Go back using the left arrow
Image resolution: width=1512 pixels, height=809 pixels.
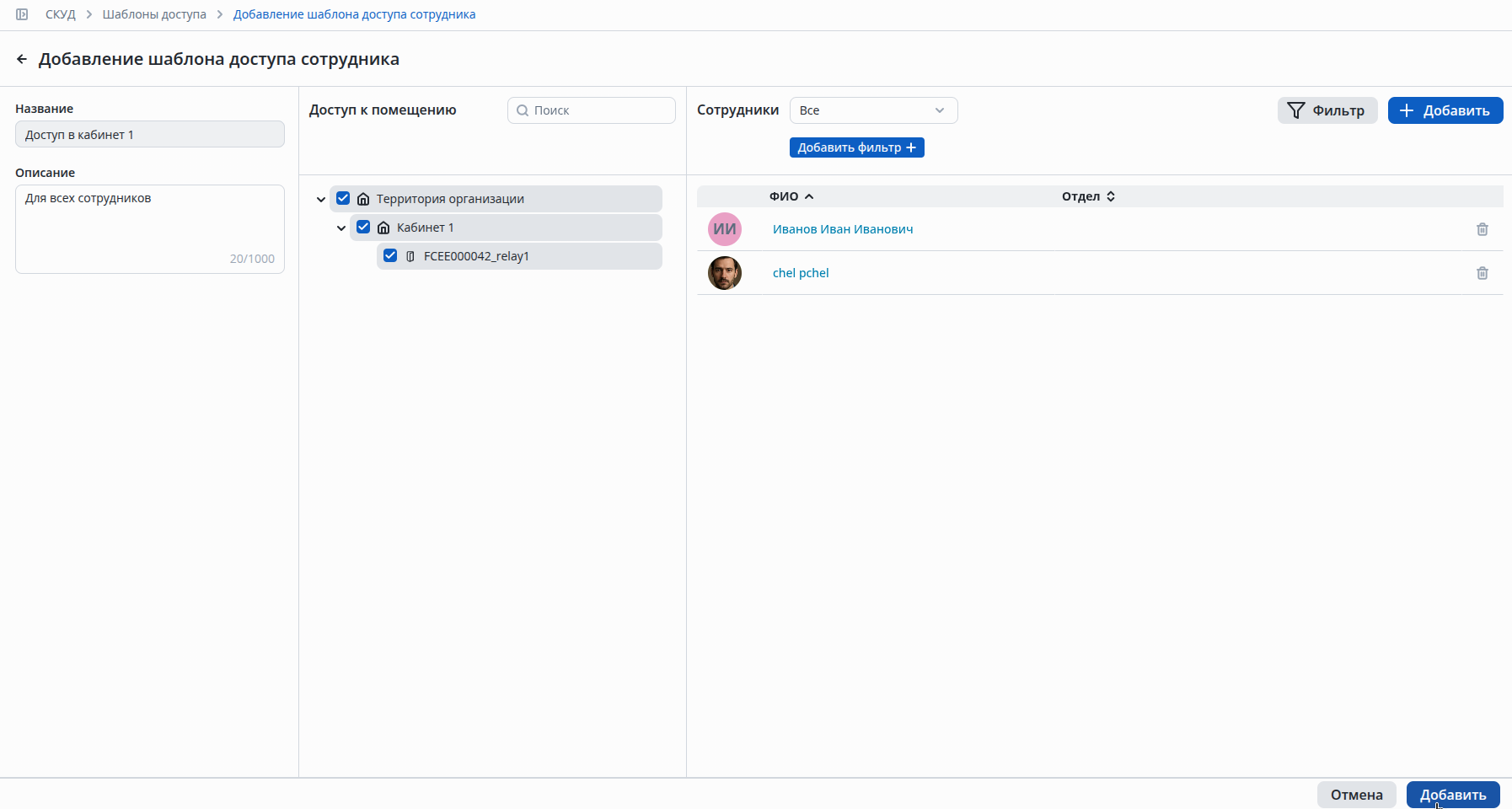click(22, 59)
